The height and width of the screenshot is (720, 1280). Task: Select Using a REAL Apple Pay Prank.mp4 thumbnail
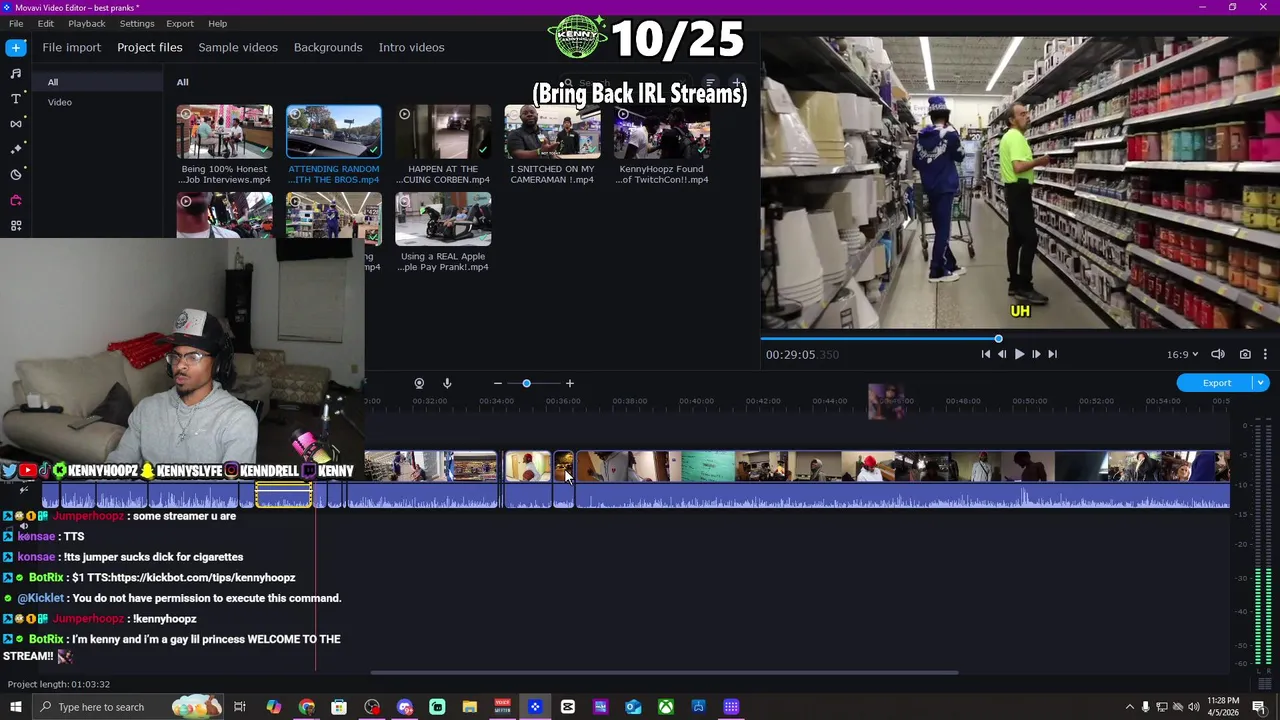(x=443, y=219)
